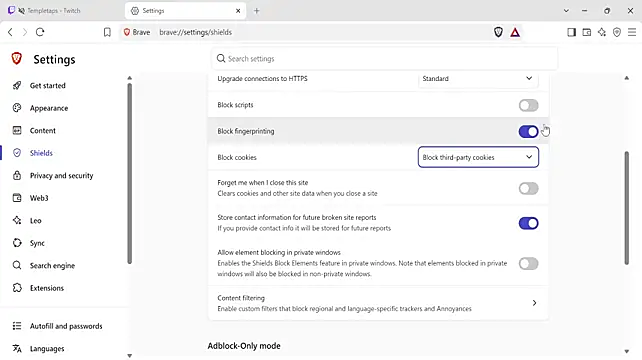
Task: Open the Search engine settings section
Action: 52,265
